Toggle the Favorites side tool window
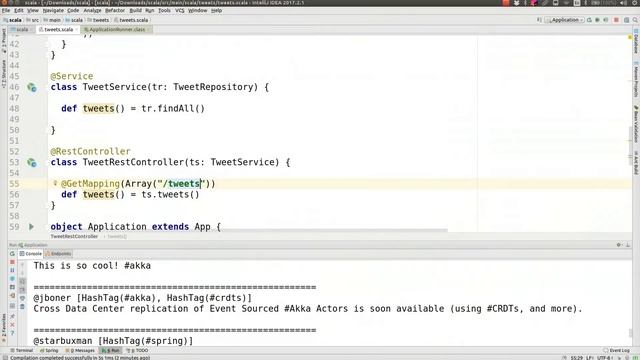The width and height of the screenshot is (640, 360). (4, 327)
